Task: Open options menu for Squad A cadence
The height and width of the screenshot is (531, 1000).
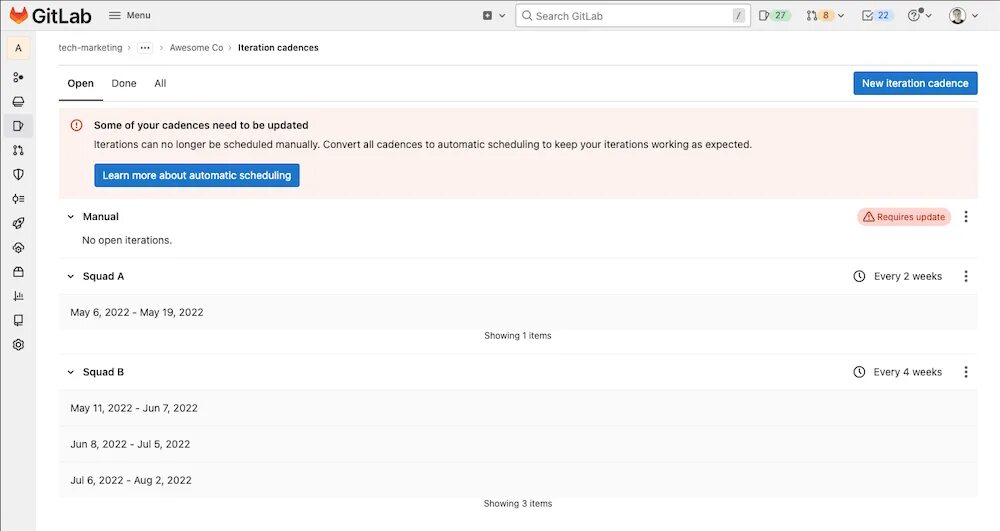Action: point(966,276)
